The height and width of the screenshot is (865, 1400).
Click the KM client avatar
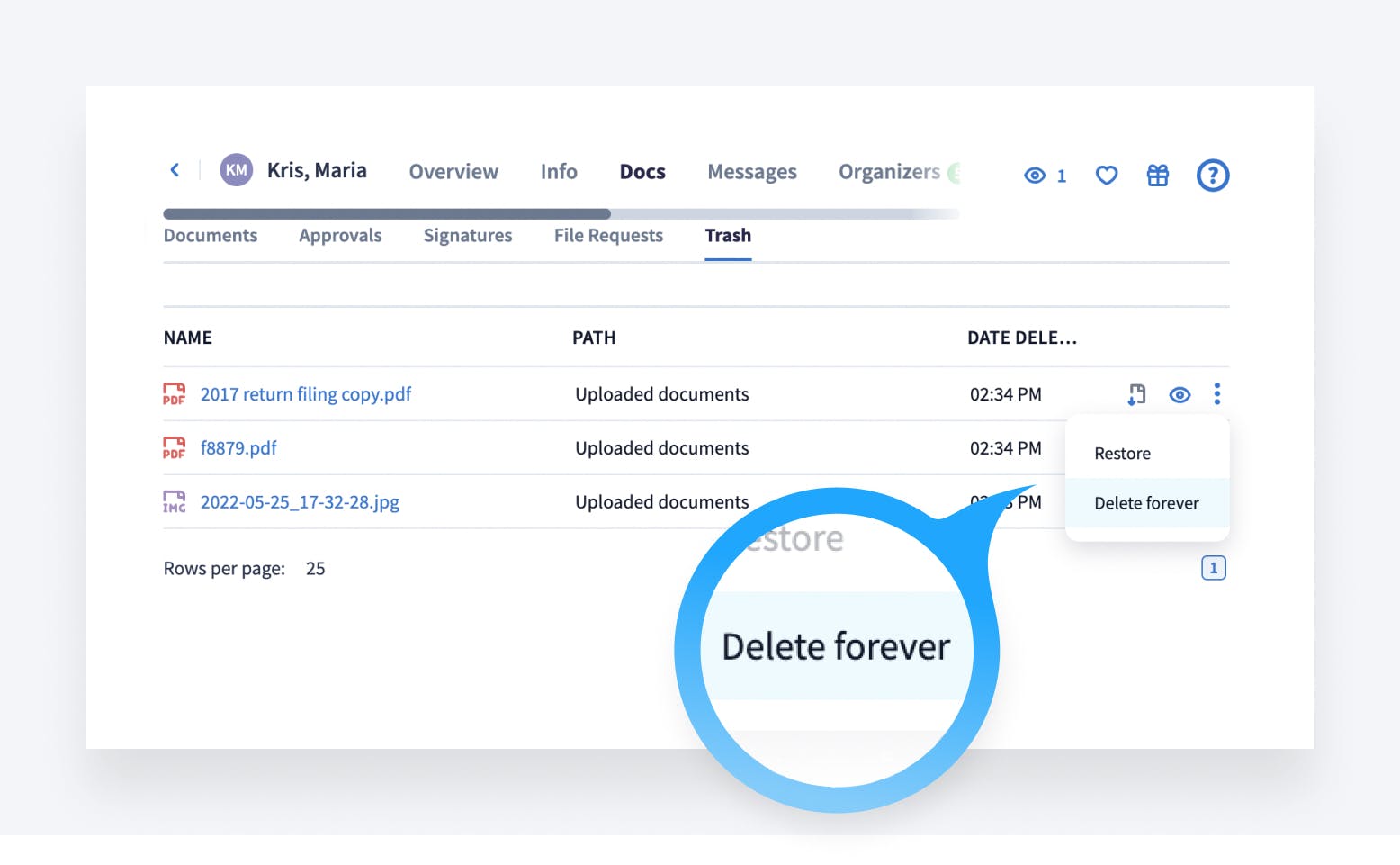point(237,170)
